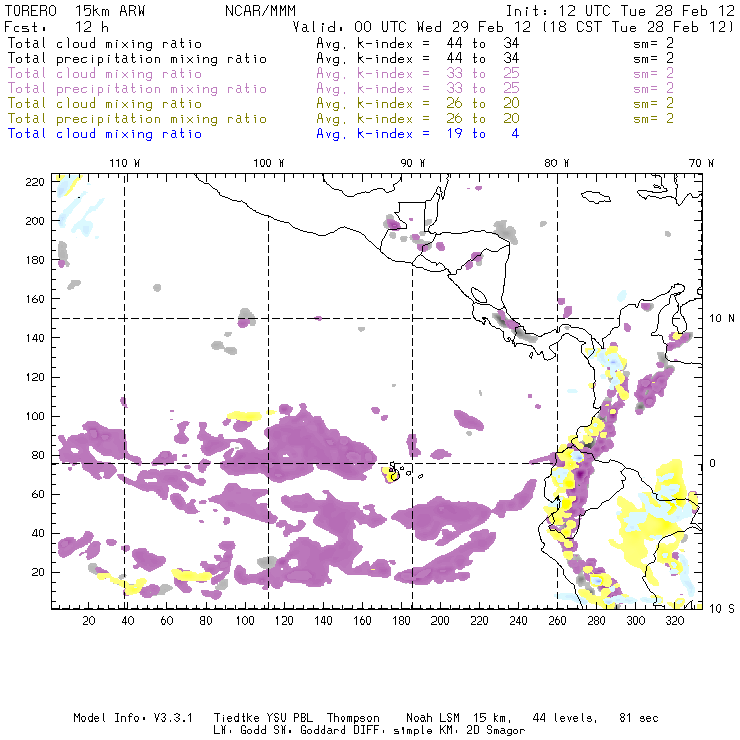Click the "Noah LSM" text

click(433, 718)
